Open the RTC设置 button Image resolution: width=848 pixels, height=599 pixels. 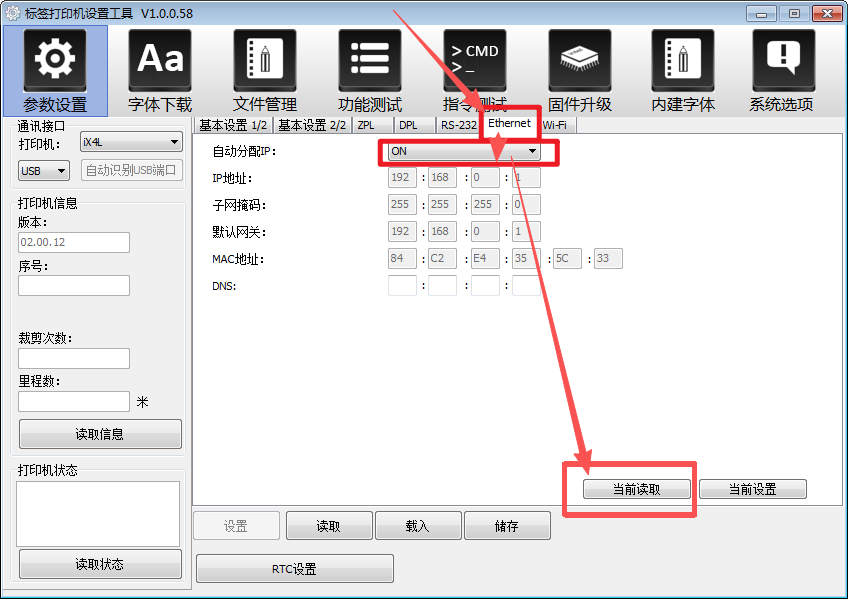(294, 569)
